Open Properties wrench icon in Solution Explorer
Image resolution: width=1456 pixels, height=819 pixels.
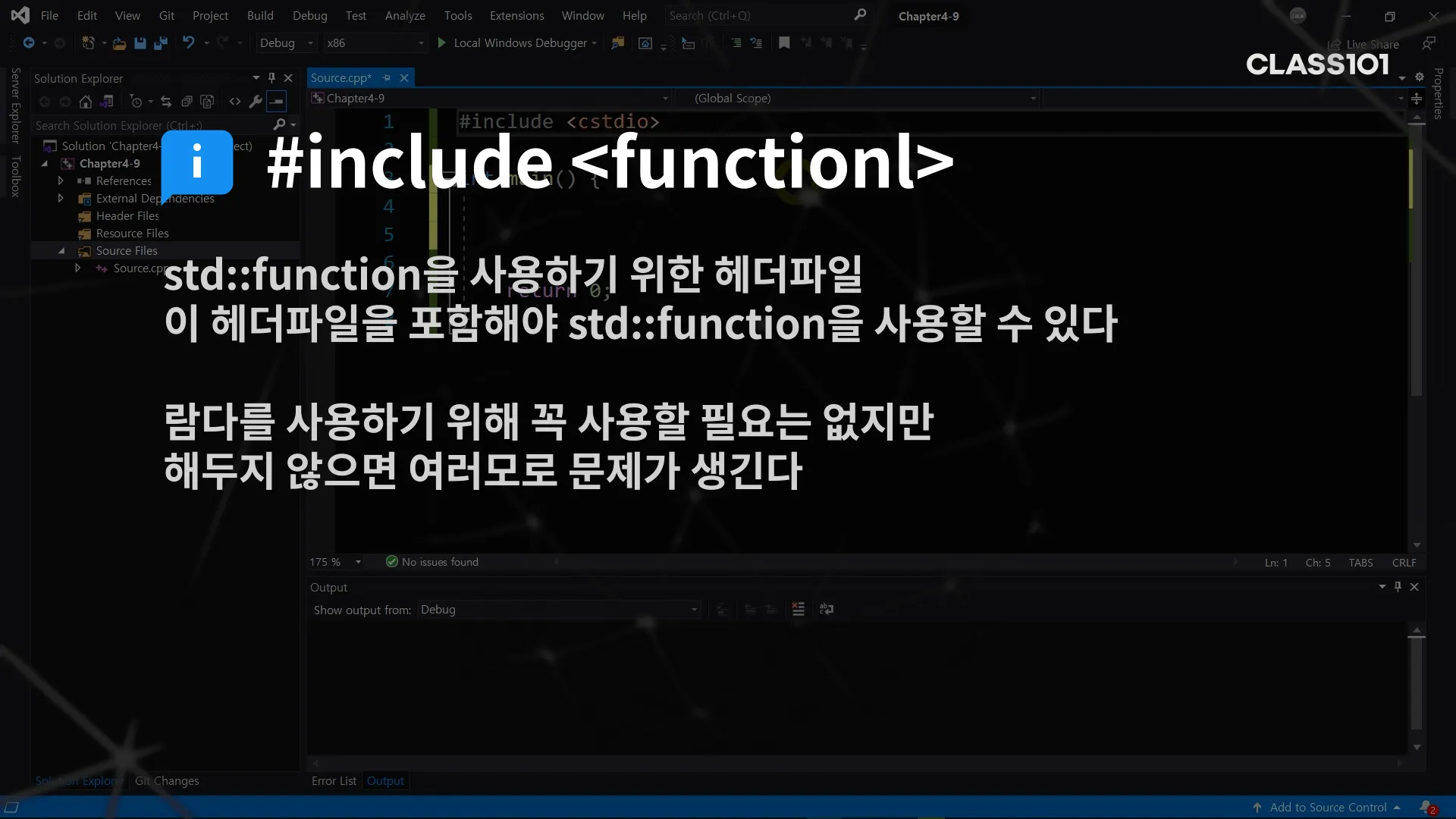pos(256,102)
